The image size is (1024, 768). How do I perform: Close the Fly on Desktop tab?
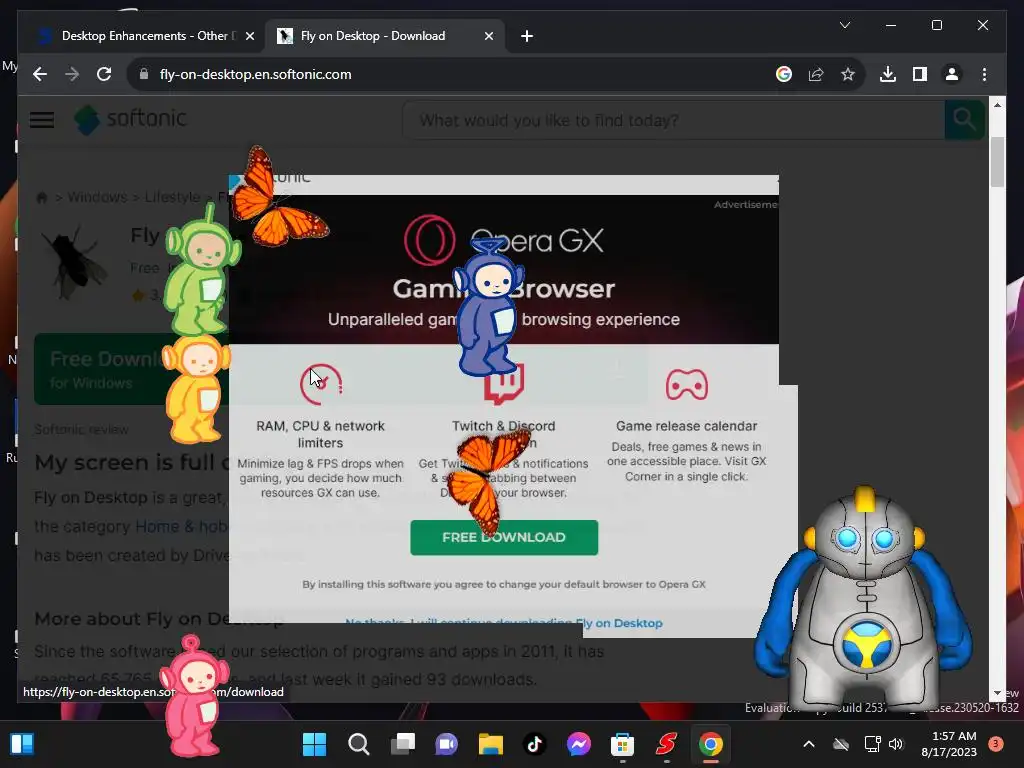point(488,36)
